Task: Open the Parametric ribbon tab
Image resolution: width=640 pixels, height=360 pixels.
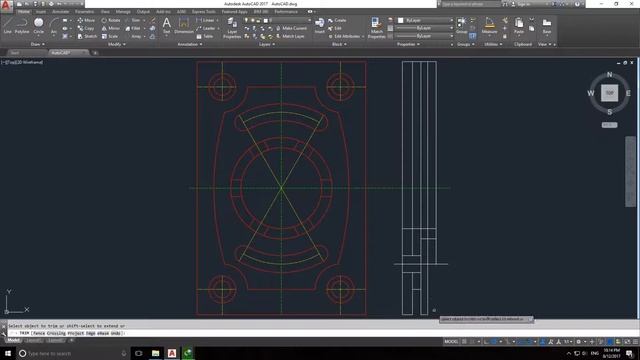Action: point(84,12)
